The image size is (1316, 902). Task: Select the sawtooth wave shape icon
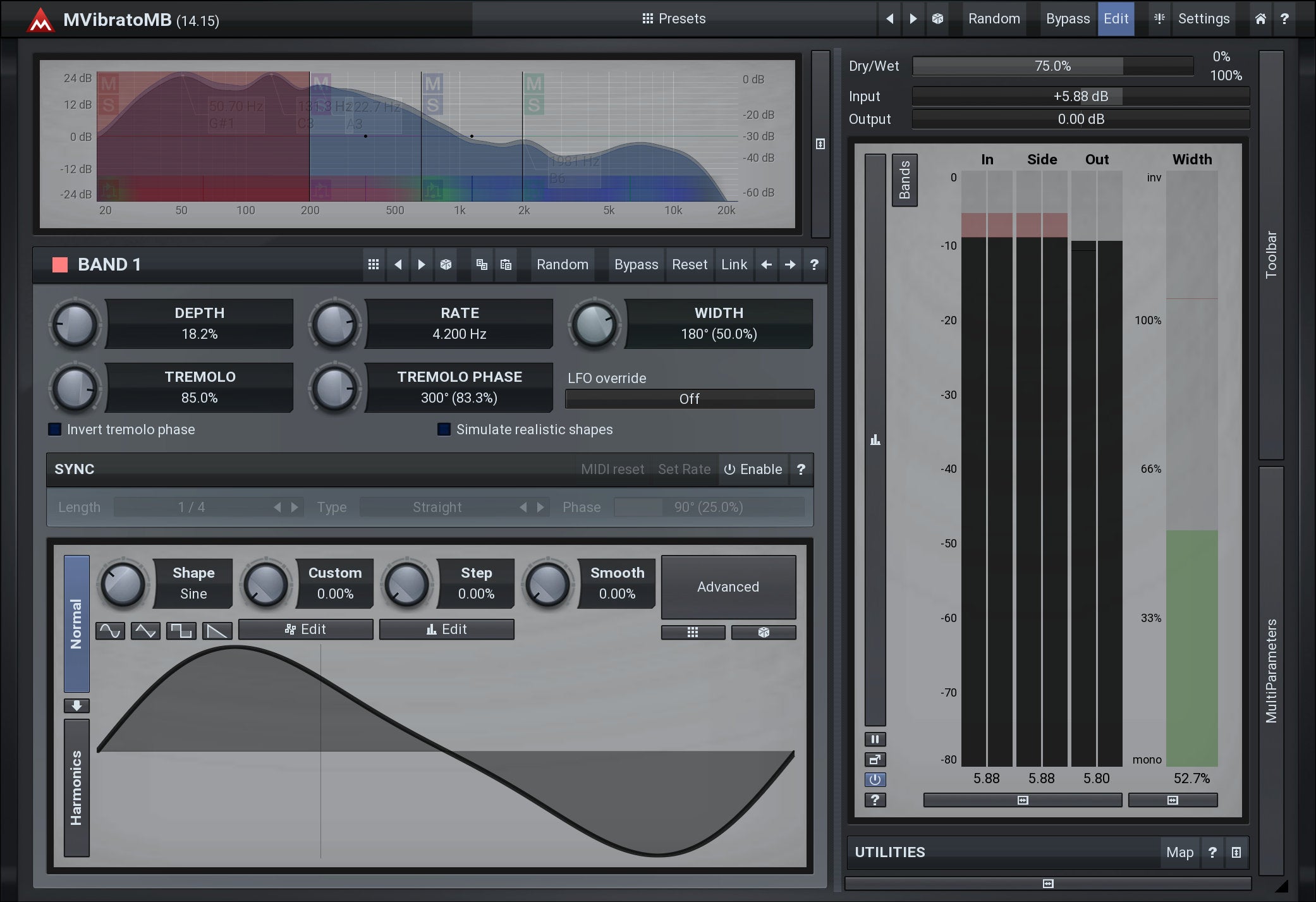pos(217,630)
